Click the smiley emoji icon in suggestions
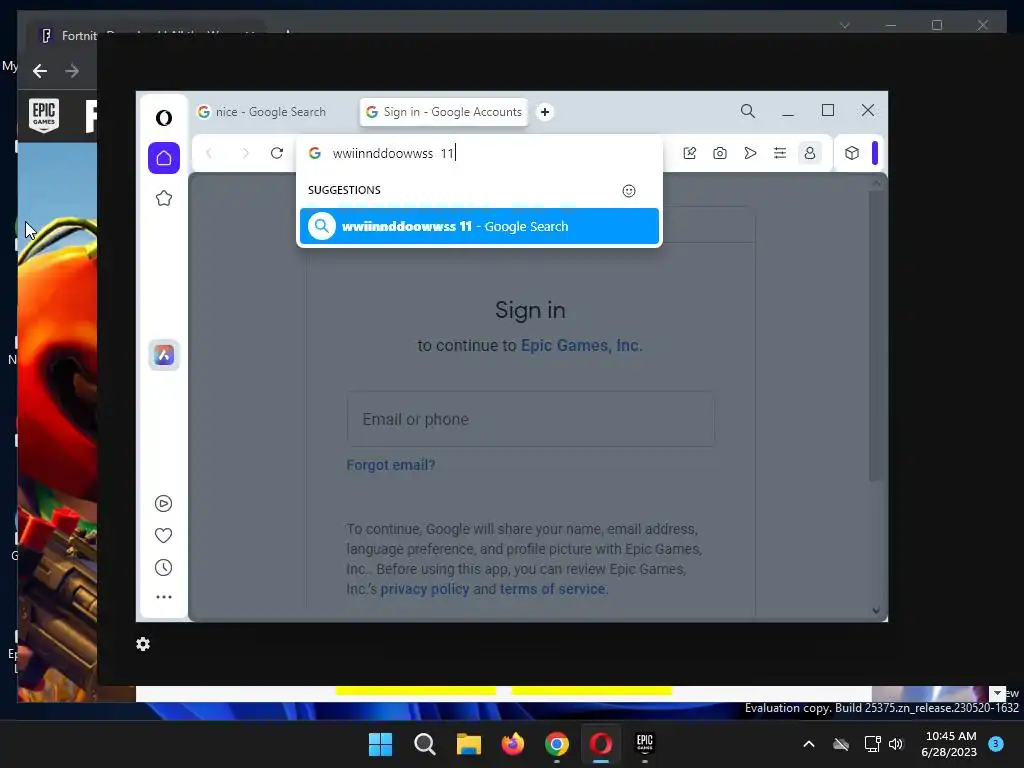Screen dimensions: 1024x768 click(x=629, y=191)
